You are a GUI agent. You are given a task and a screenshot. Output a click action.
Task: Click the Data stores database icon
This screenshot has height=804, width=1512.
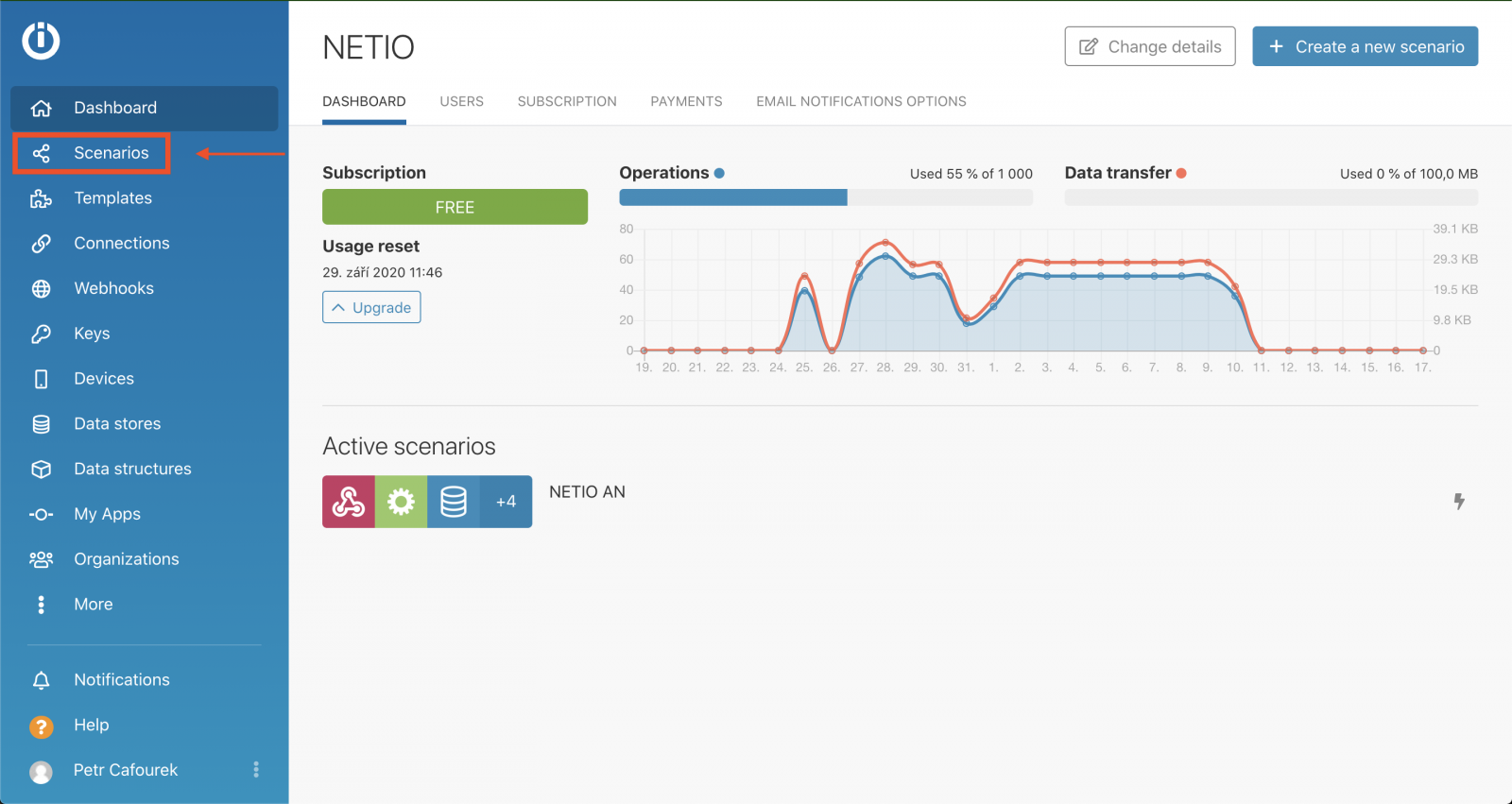tap(41, 424)
